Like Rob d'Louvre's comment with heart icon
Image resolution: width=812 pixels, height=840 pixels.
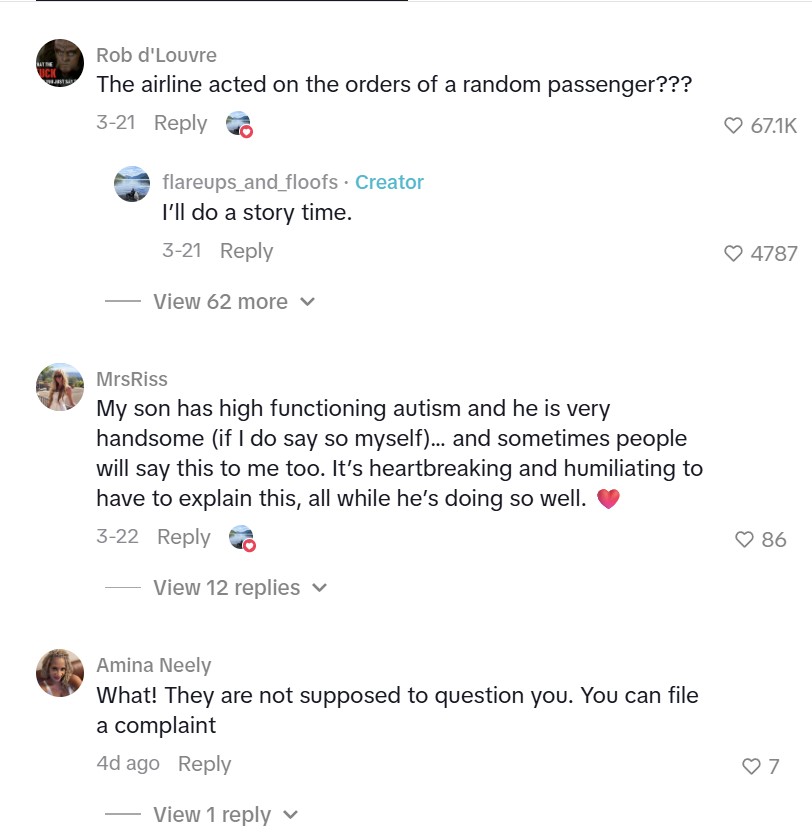pos(735,126)
